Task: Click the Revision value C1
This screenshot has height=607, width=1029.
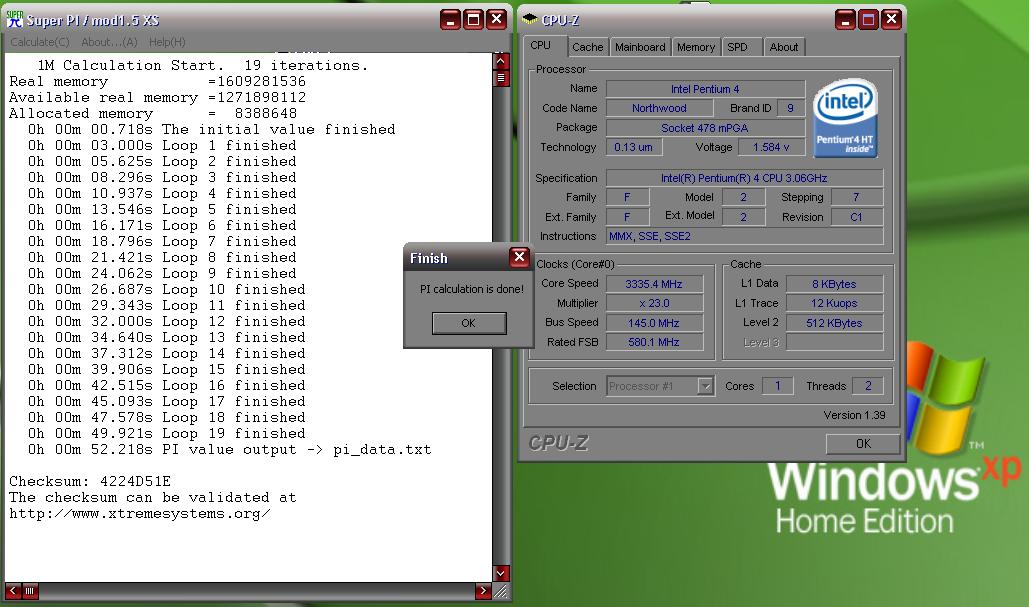Action: click(856, 217)
